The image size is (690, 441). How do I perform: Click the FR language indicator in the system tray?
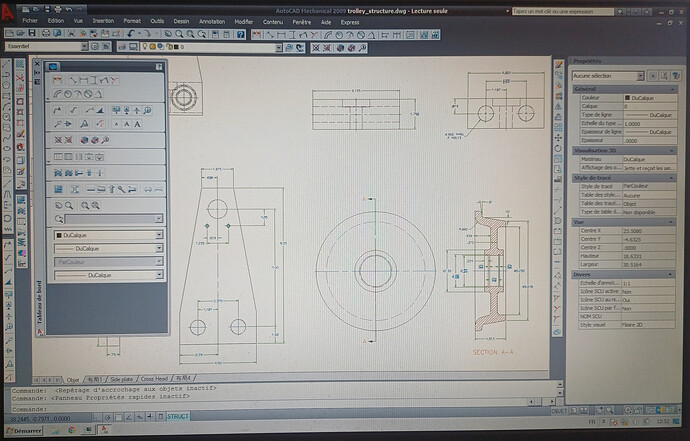(592, 422)
